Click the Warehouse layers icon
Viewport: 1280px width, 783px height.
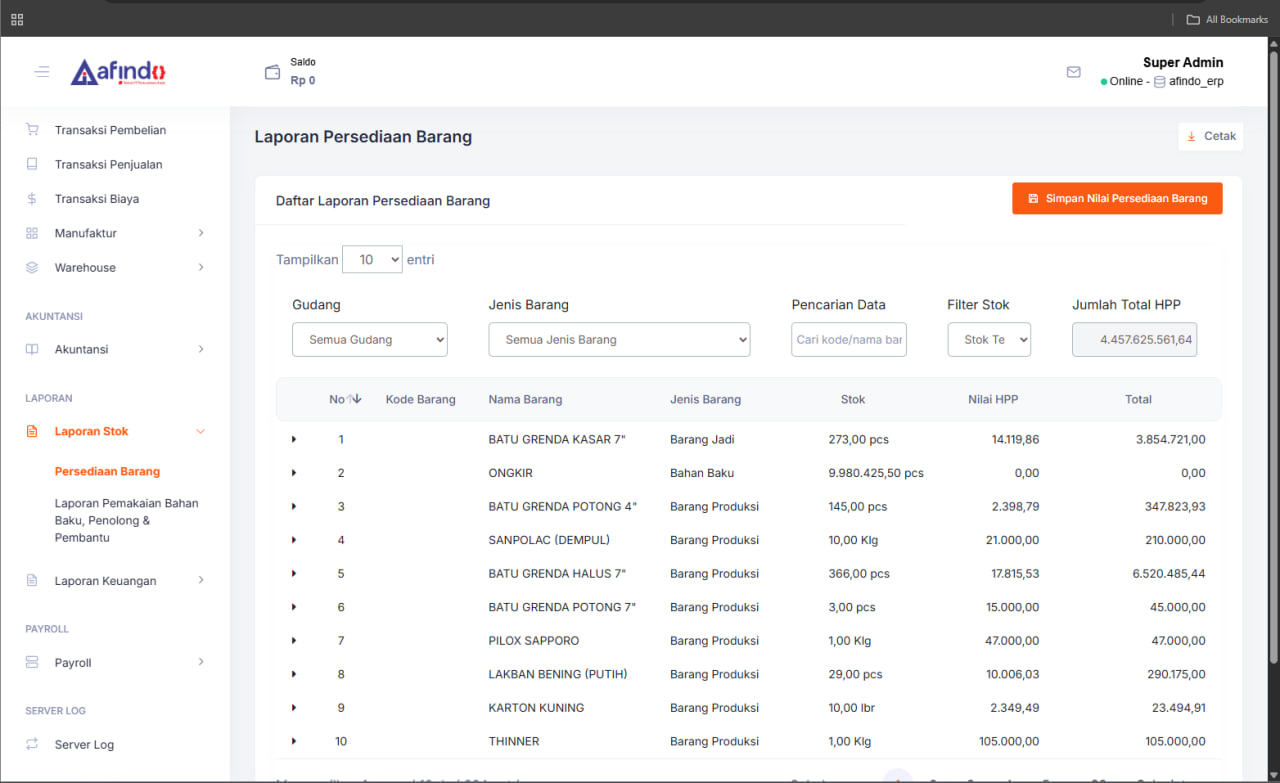pyautogui.click(x=32, y=267)
